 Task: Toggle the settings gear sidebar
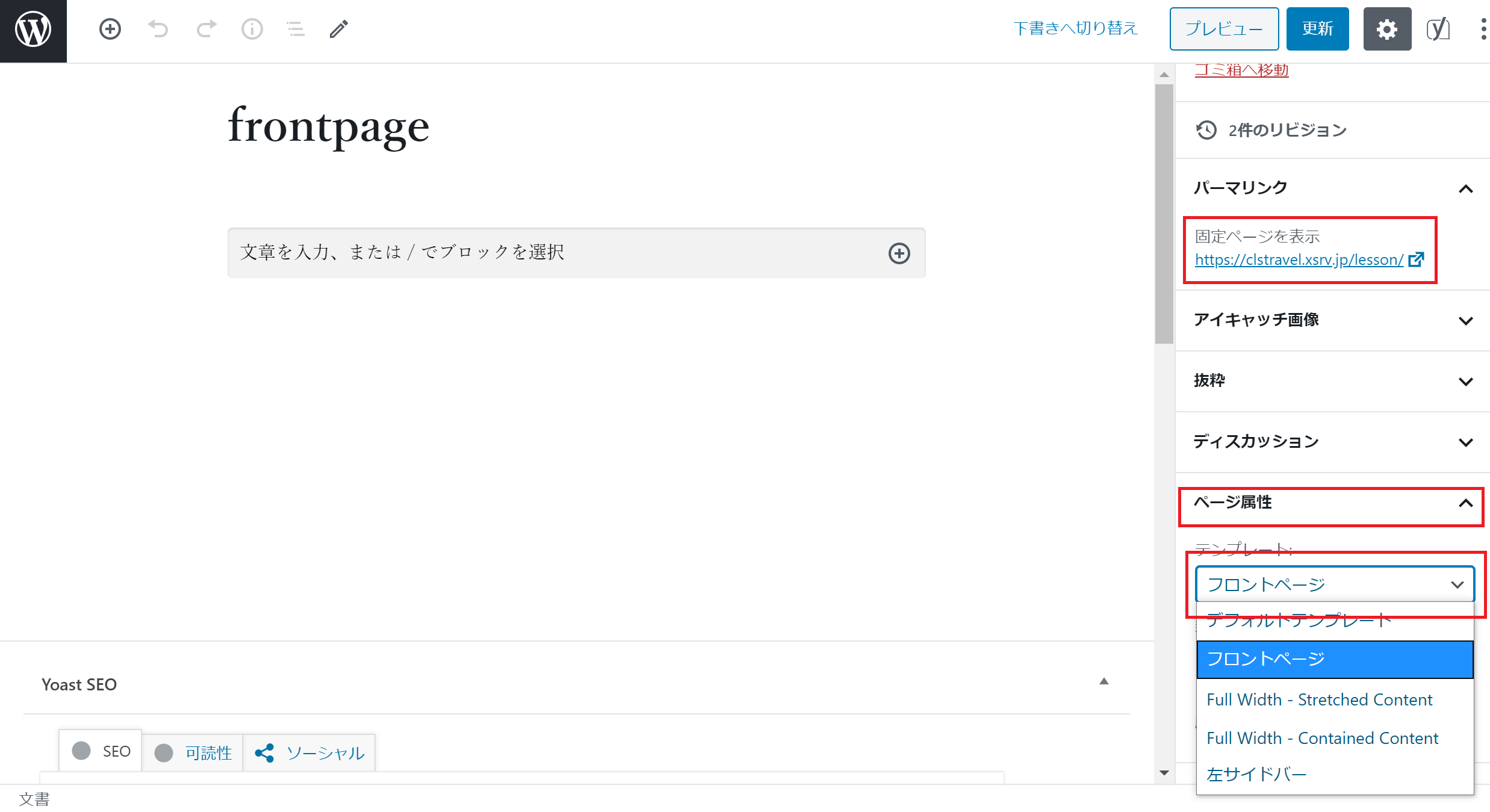(x=1387, y=29)
